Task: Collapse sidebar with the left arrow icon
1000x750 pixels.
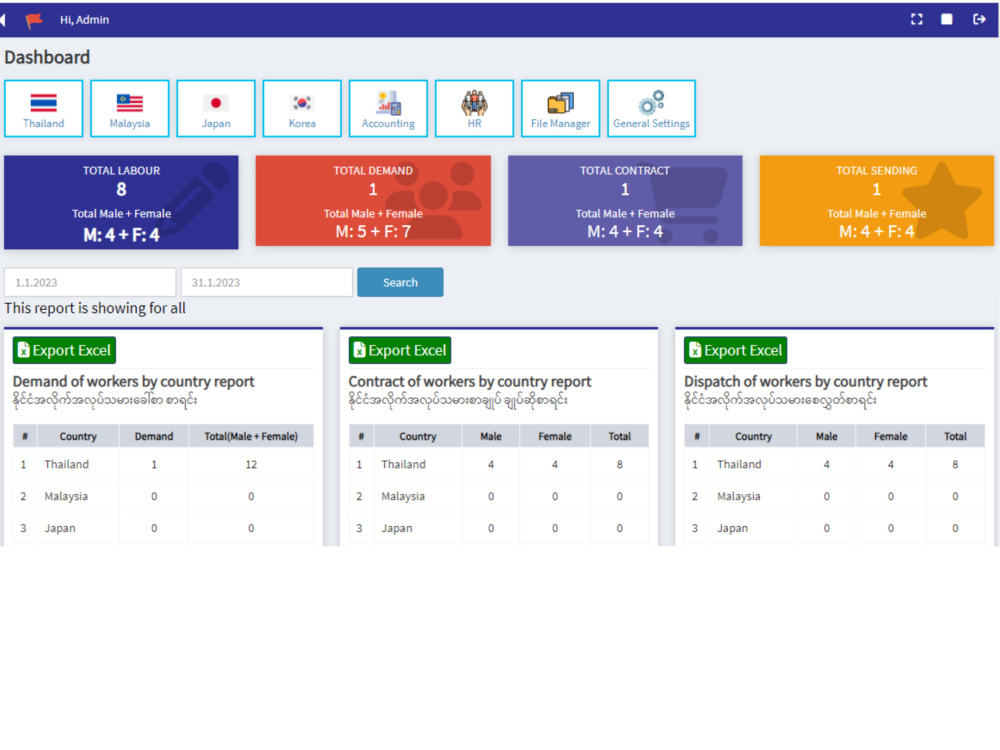Action: pos(3,20)
